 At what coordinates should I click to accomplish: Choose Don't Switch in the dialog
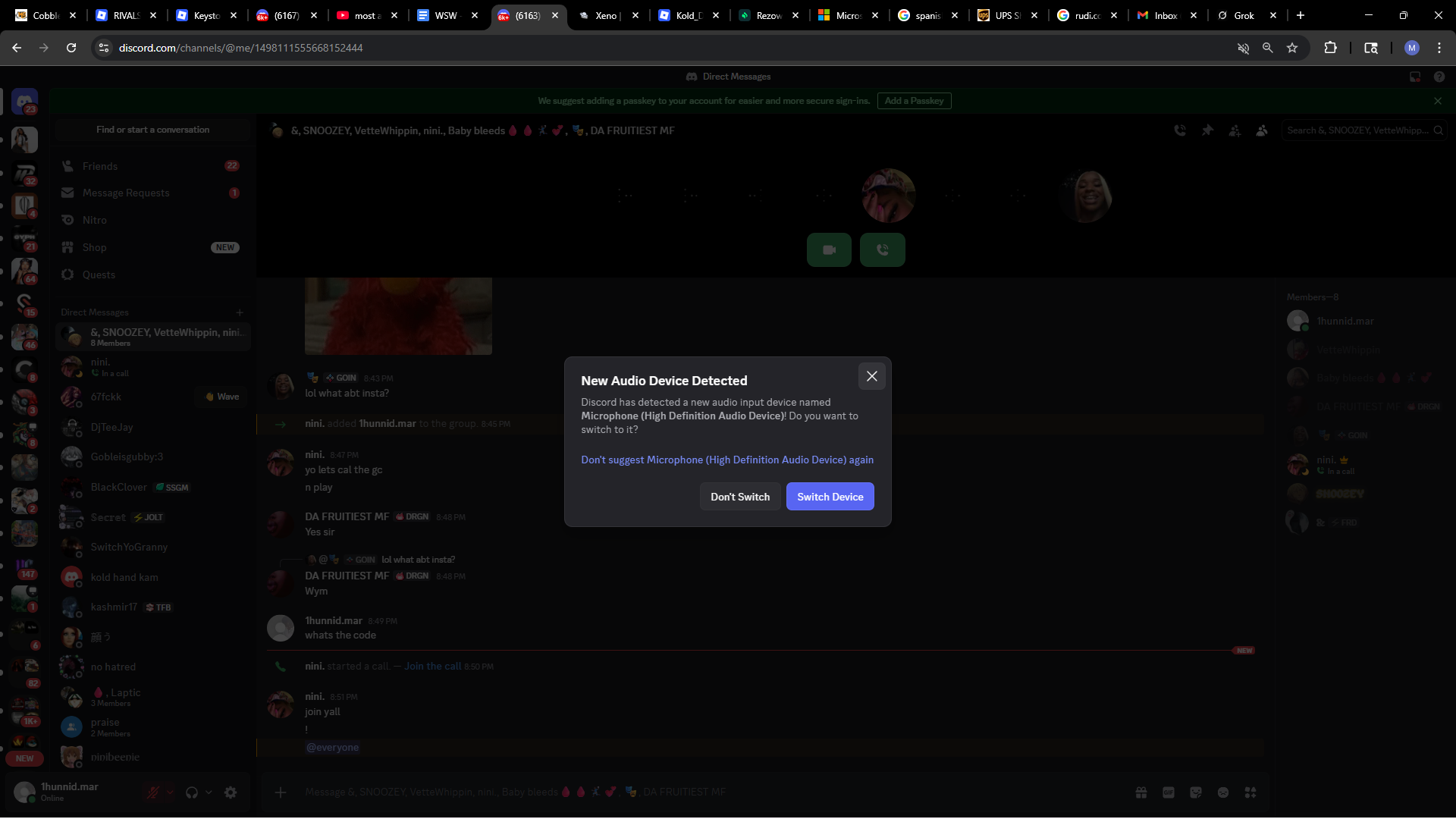740,497
